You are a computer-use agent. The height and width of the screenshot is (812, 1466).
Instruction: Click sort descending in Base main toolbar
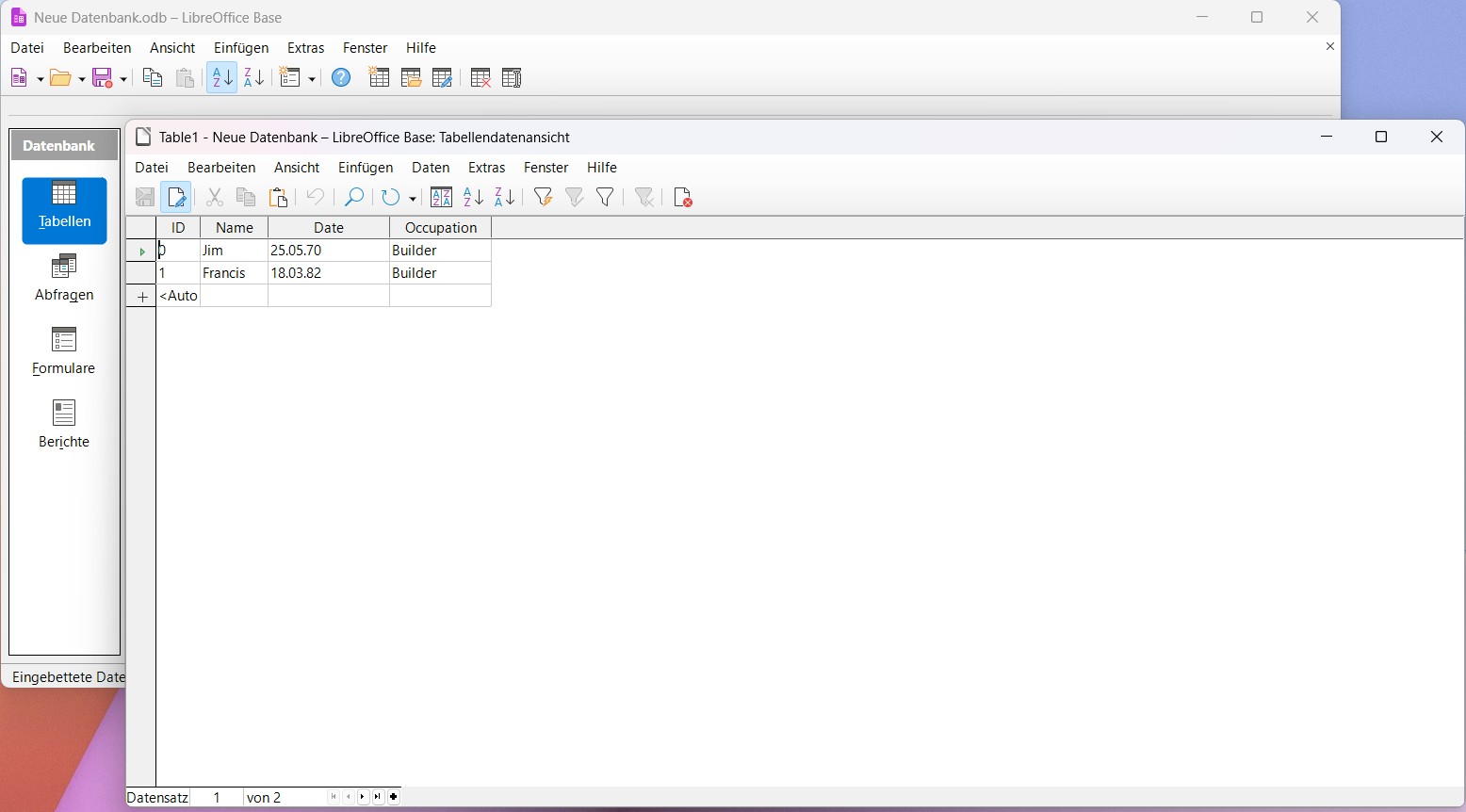pyautogui.click(x=254, y=78)
